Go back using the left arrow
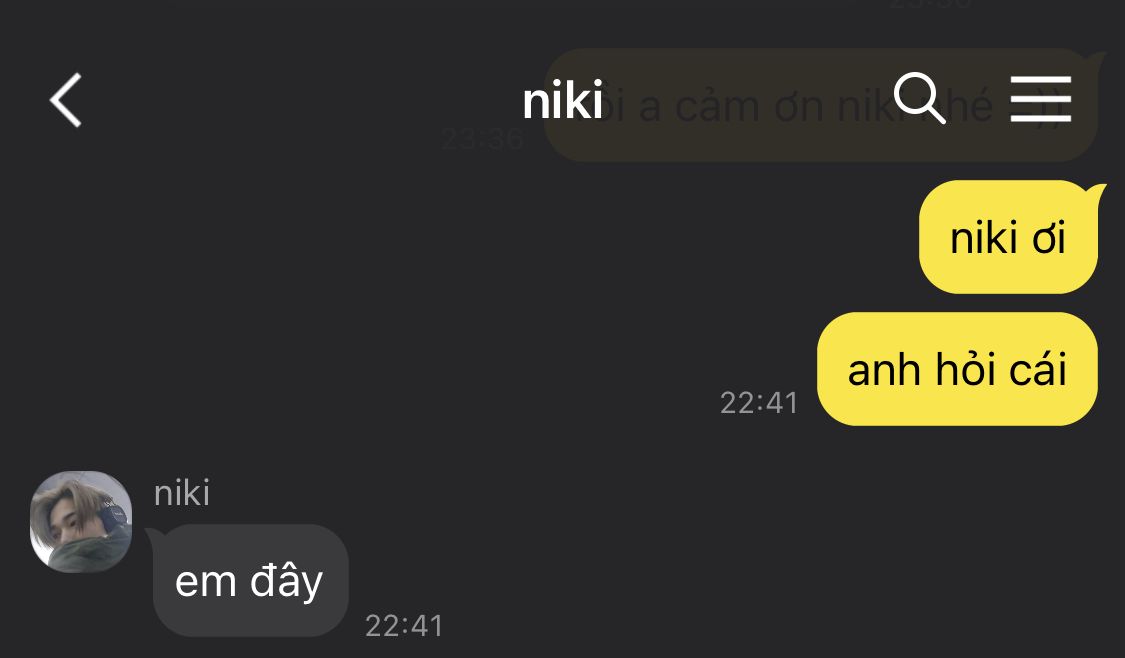The image size is (1125, 658). click(x=65, y=100)
